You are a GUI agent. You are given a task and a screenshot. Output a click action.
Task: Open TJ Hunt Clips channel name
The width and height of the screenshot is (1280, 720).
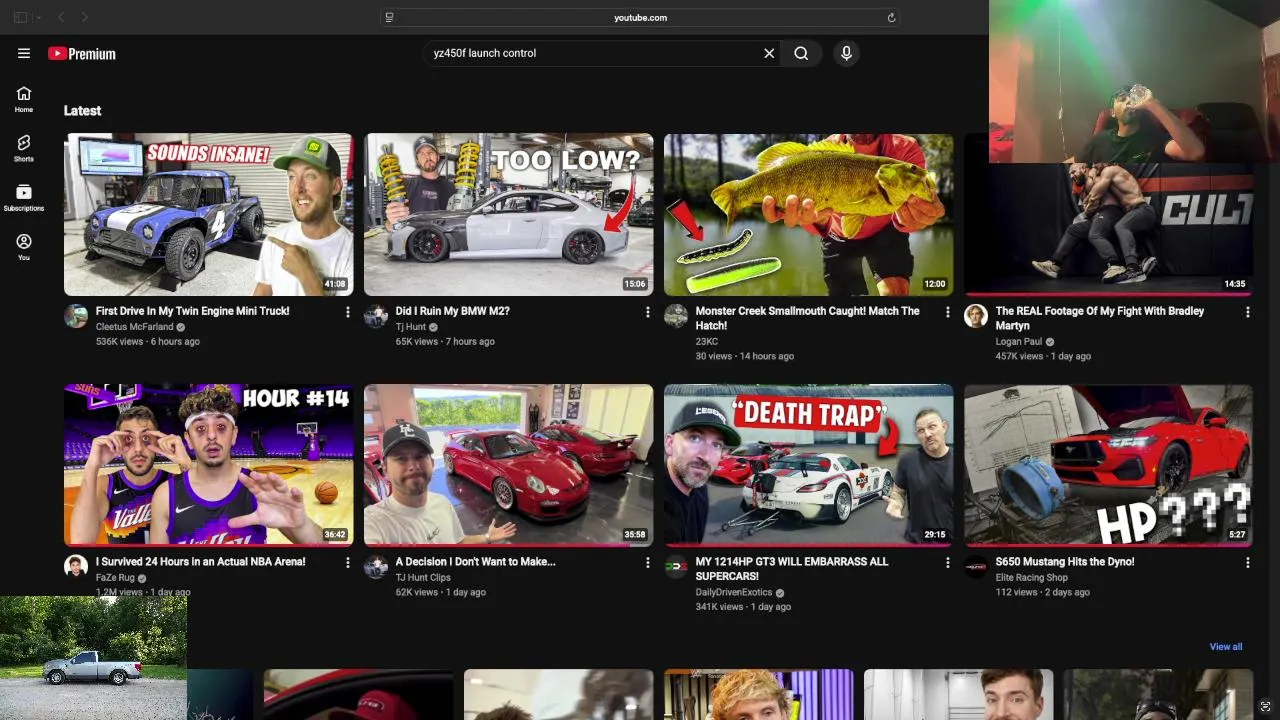click(423, 577)
